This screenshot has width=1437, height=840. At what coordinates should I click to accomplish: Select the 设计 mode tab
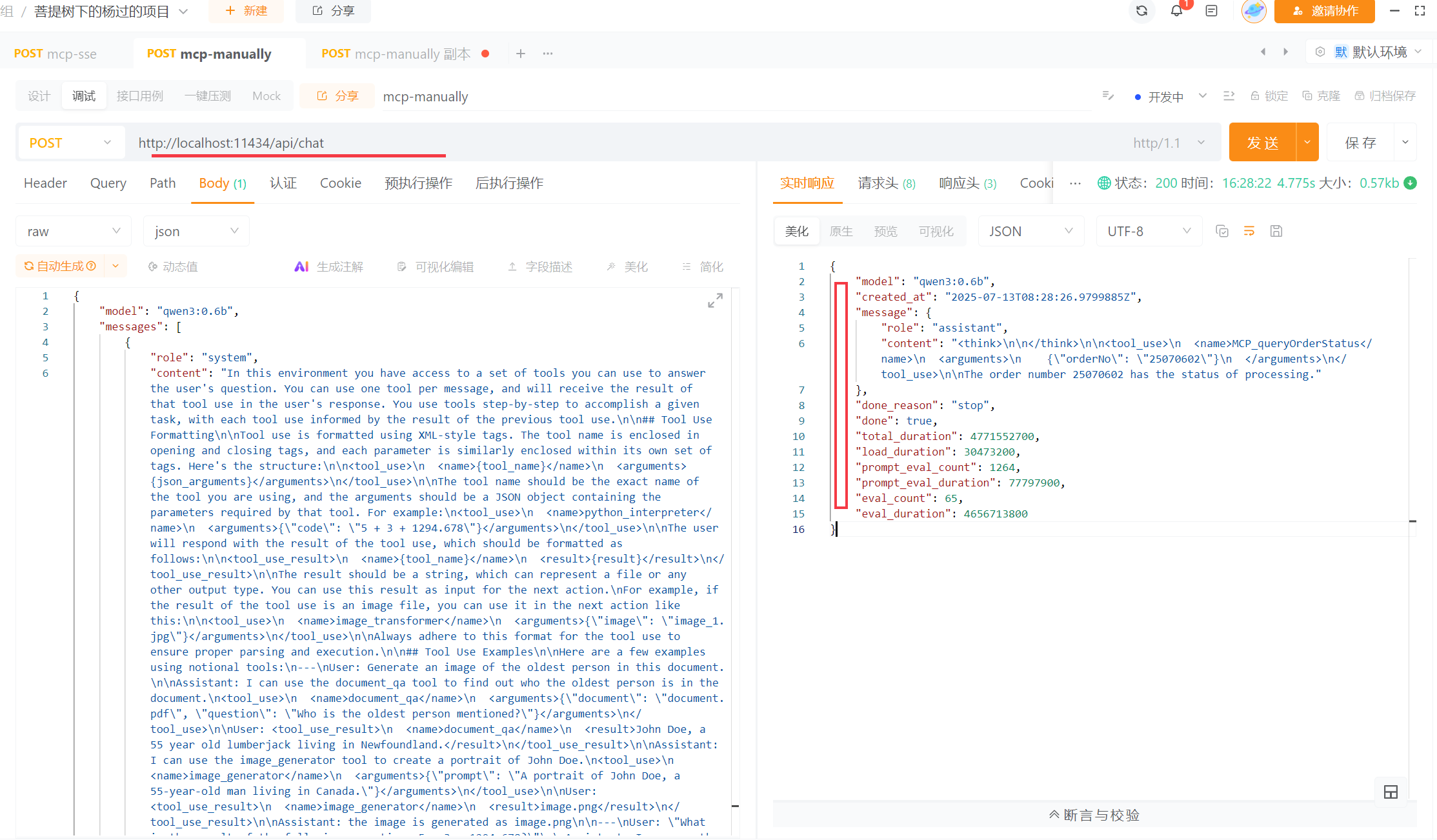coord(39,96)
